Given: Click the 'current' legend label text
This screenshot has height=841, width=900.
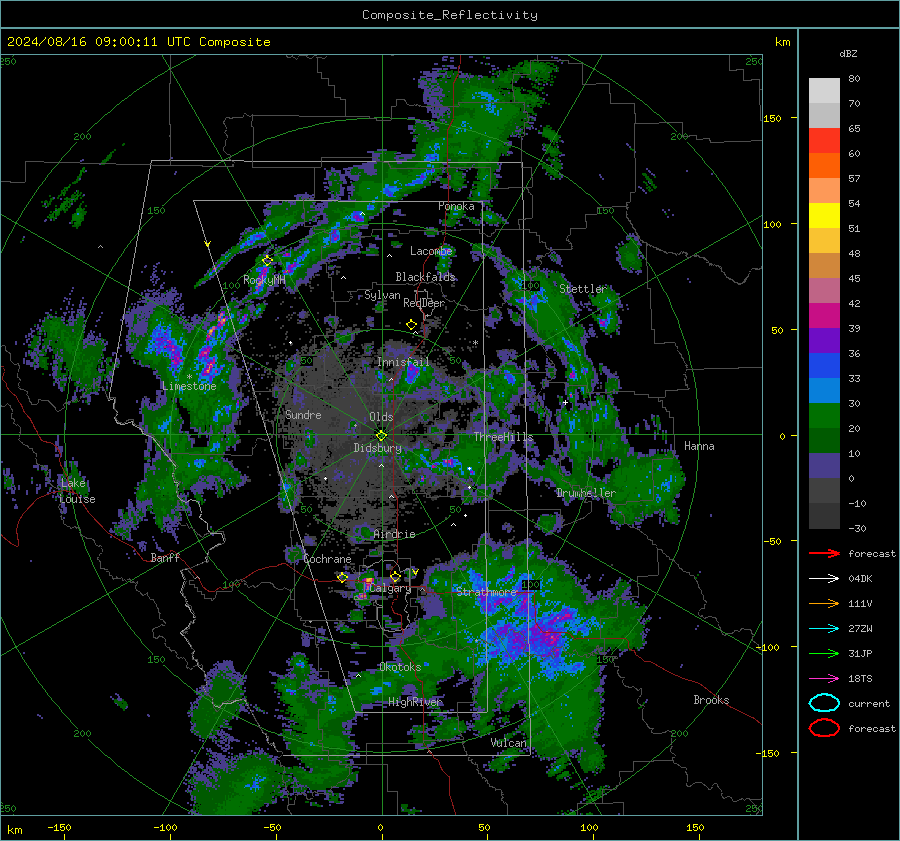Looking at the screenshot, I should 869,703.
